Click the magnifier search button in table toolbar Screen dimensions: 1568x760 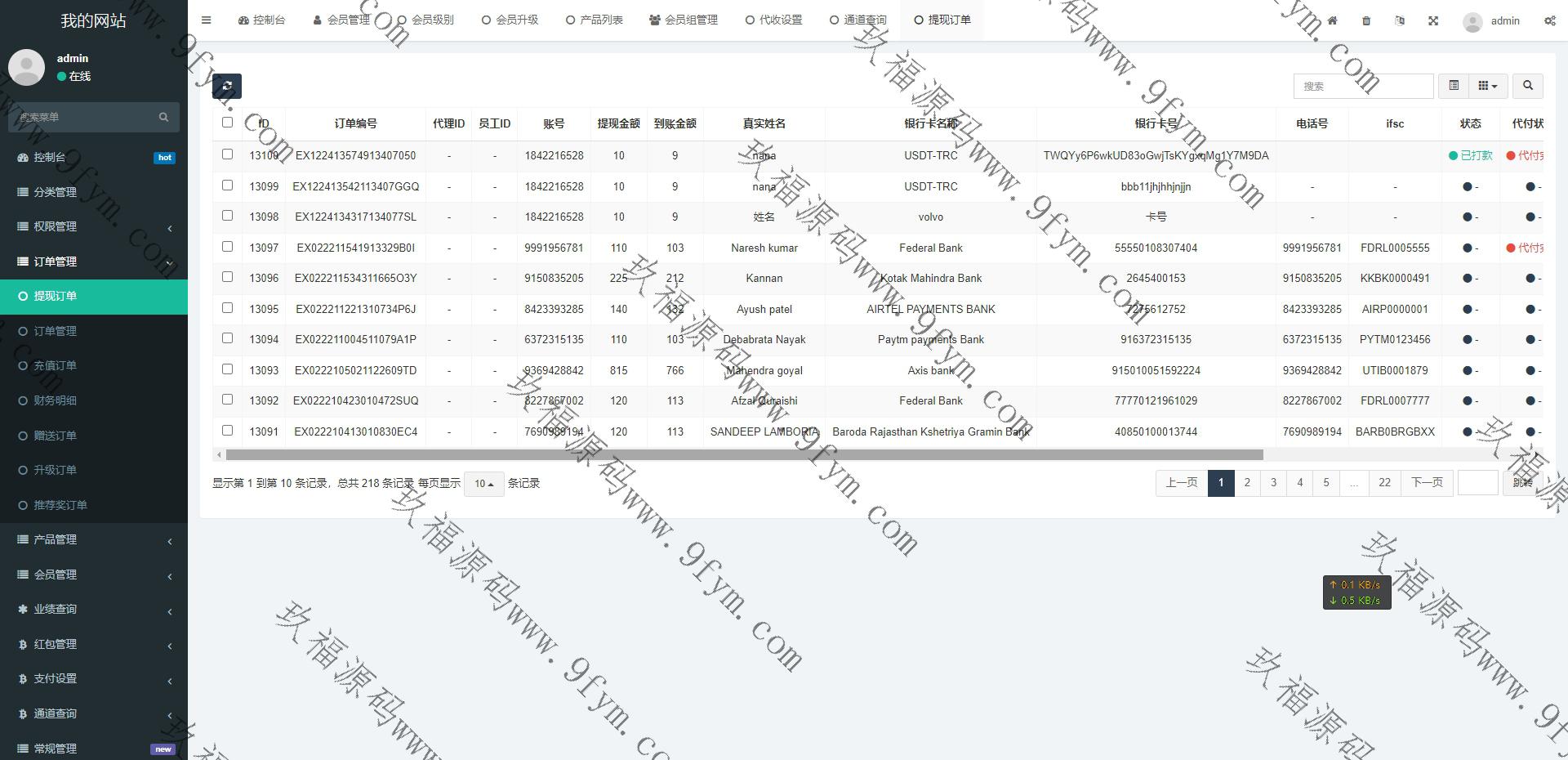click(x=1527, y=86)
